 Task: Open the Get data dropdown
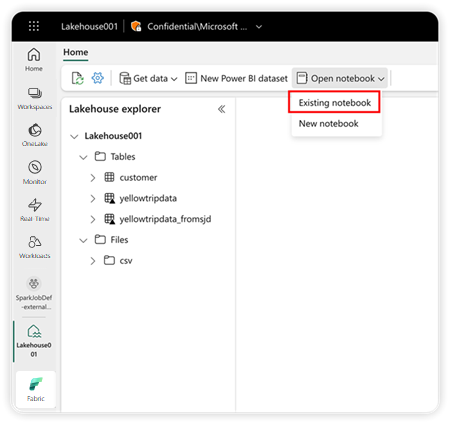coord(148,79)
